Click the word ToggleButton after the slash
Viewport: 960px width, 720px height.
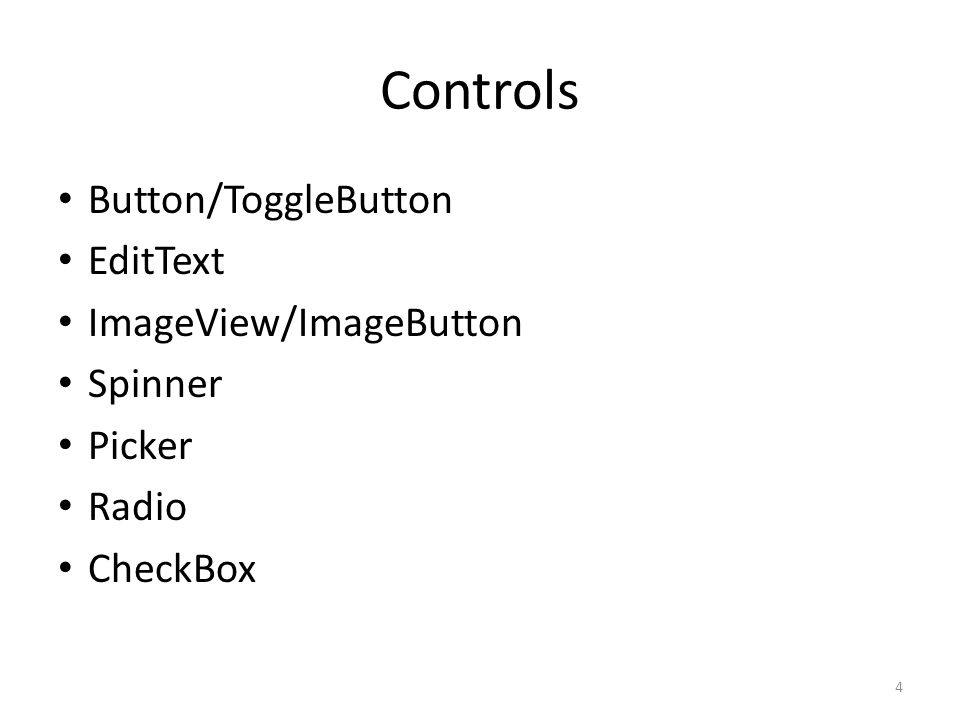[339, 200]
